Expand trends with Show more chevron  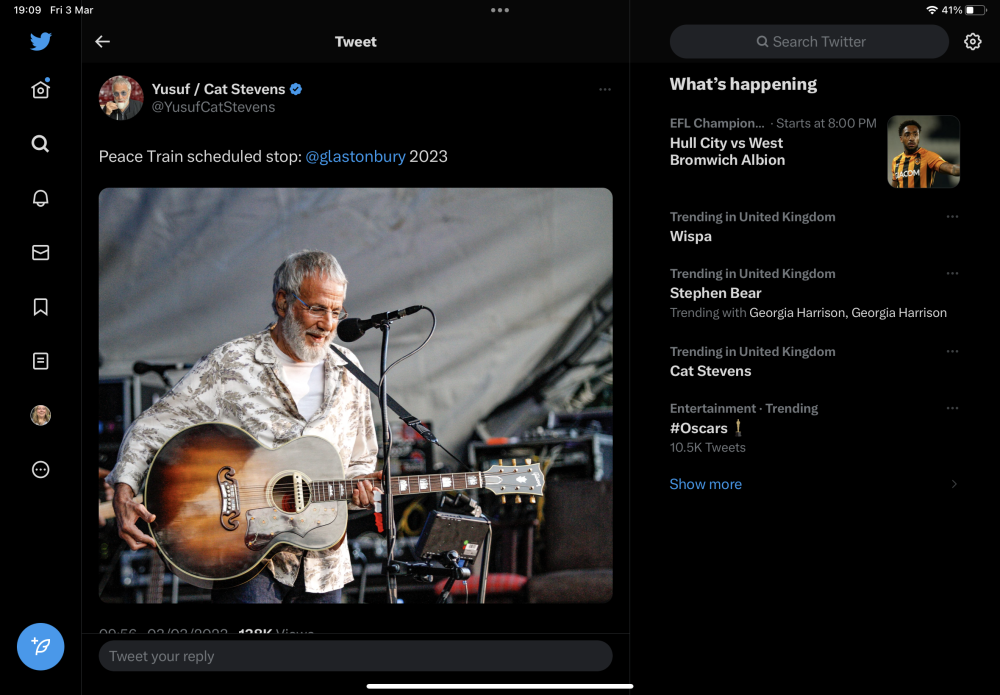pyautogui.click(x=954, y=484)
